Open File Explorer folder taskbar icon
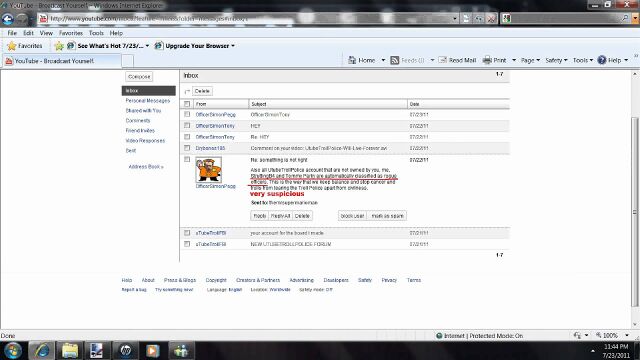The height and width of the screenshot is (360, 640). [70, 351]
